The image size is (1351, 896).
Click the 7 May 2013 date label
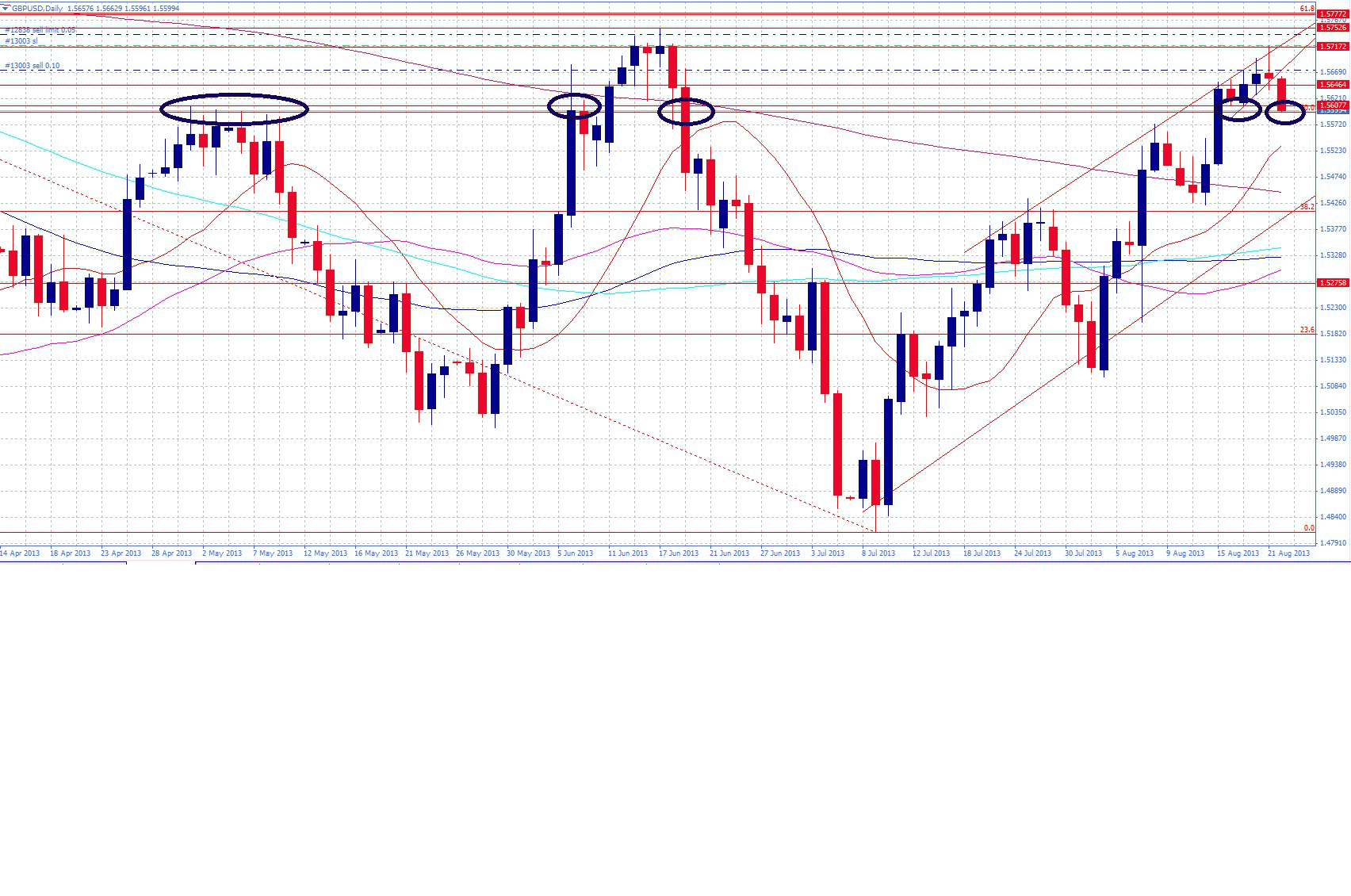click(274, 553)
